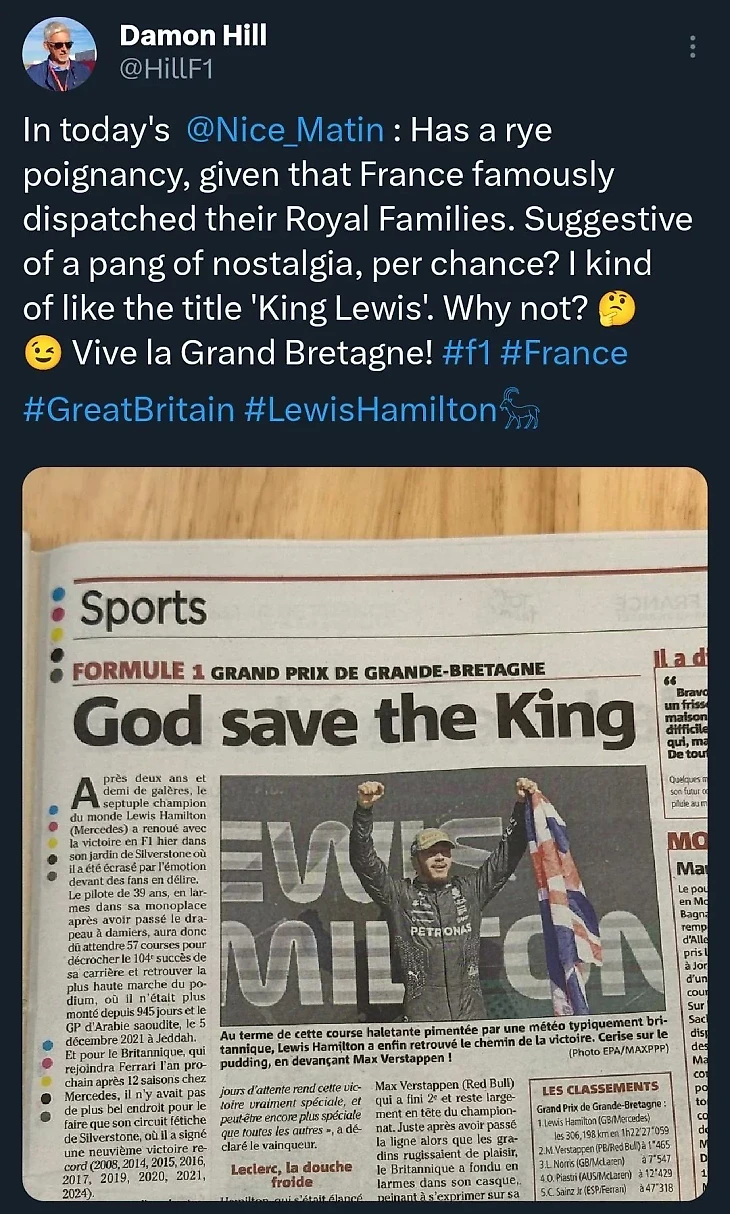Click the Damon Hill display name
This screenshot has width=730, height=1214.
[193, 36]
